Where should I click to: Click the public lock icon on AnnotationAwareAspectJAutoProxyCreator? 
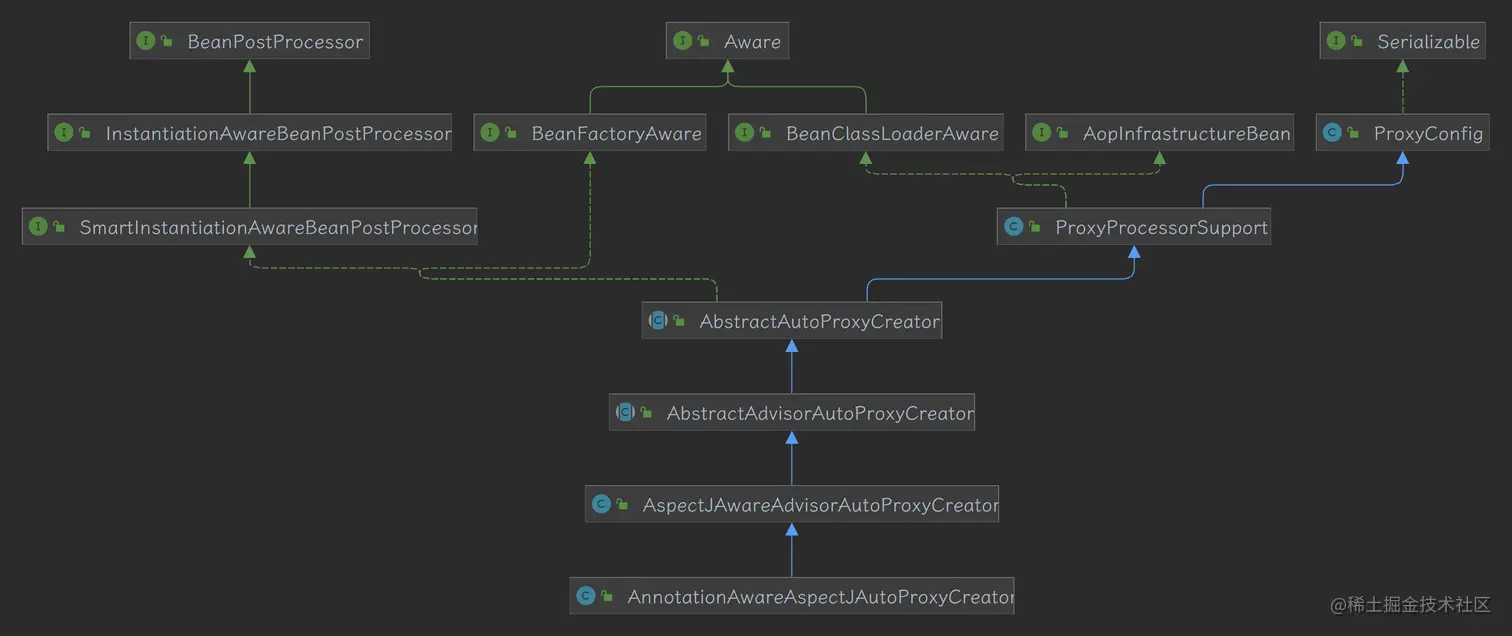[x=606, y=596]
